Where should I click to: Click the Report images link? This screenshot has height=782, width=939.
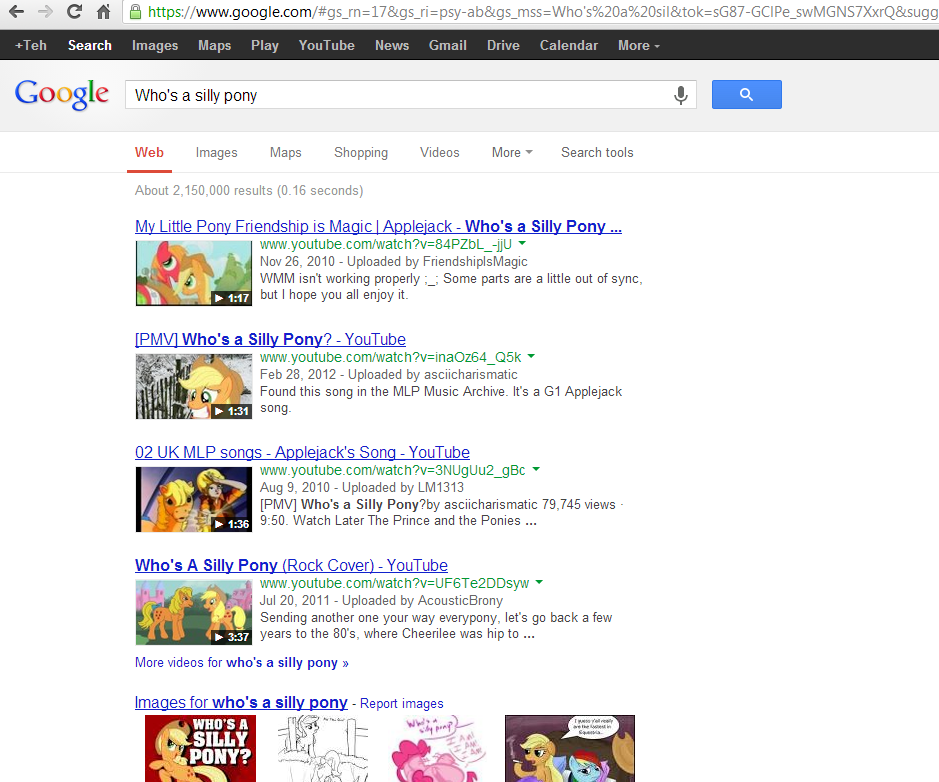402,704
